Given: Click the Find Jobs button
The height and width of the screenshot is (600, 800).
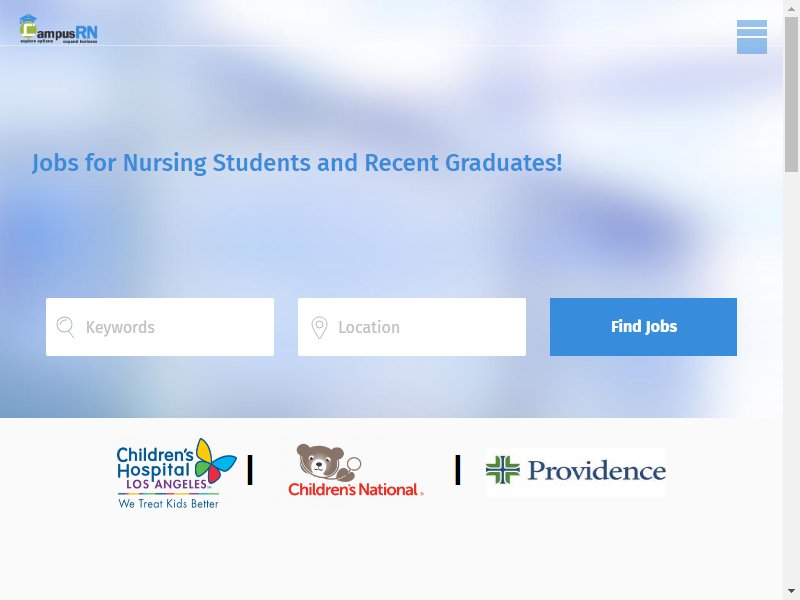Looking at the screenshot, I should pos(643,327).
